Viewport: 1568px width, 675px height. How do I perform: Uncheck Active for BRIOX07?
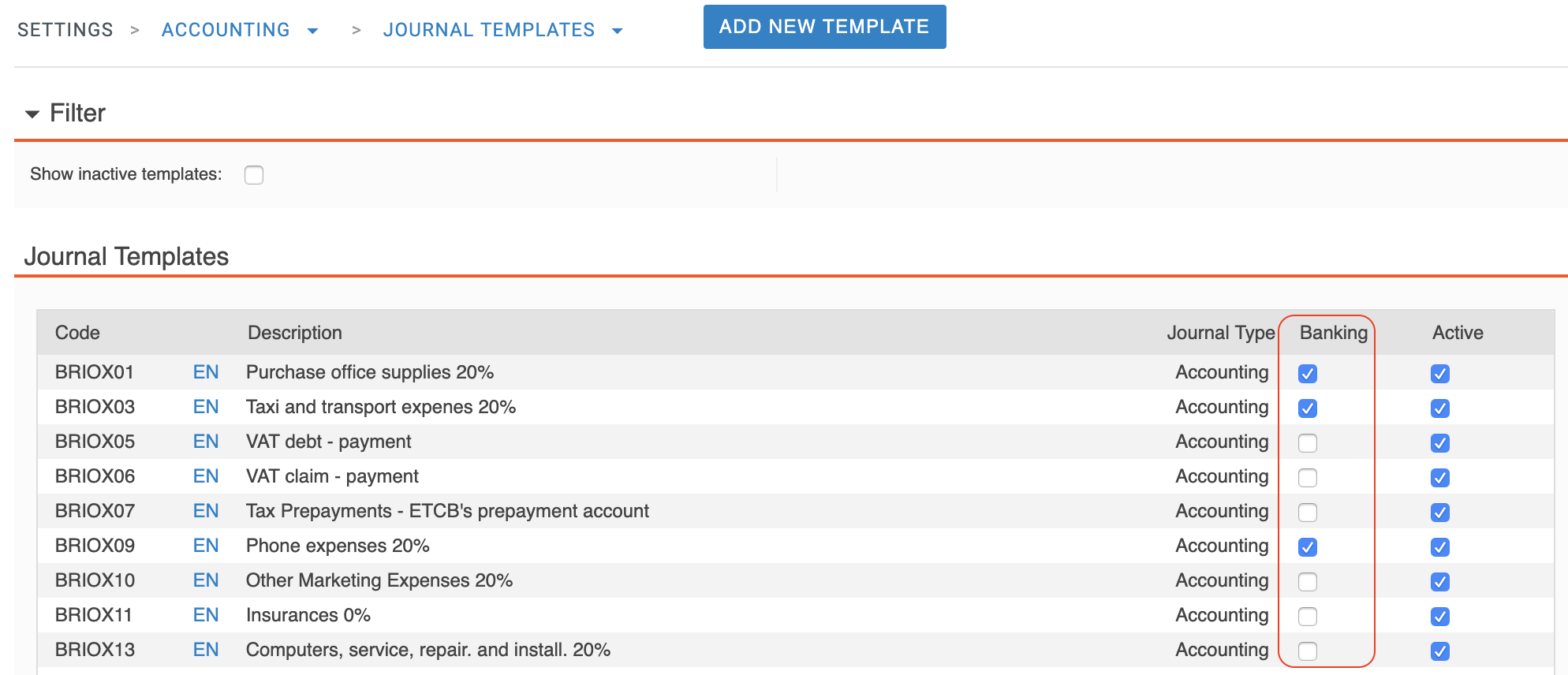point(1440,513)
